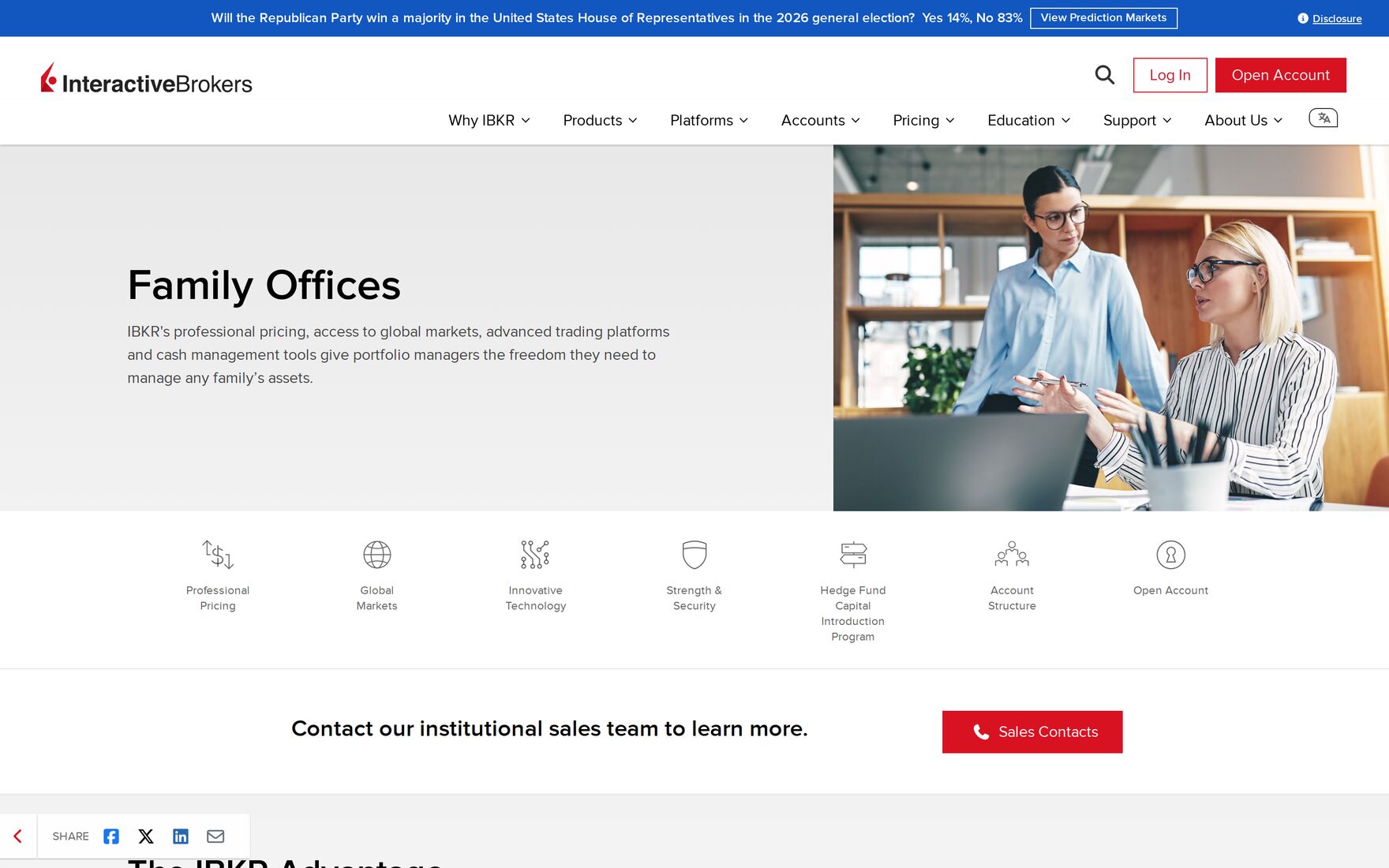Click the Disclosure info icon
This screenshot has width=1389, height=868.
click(x=1303, y=19)
